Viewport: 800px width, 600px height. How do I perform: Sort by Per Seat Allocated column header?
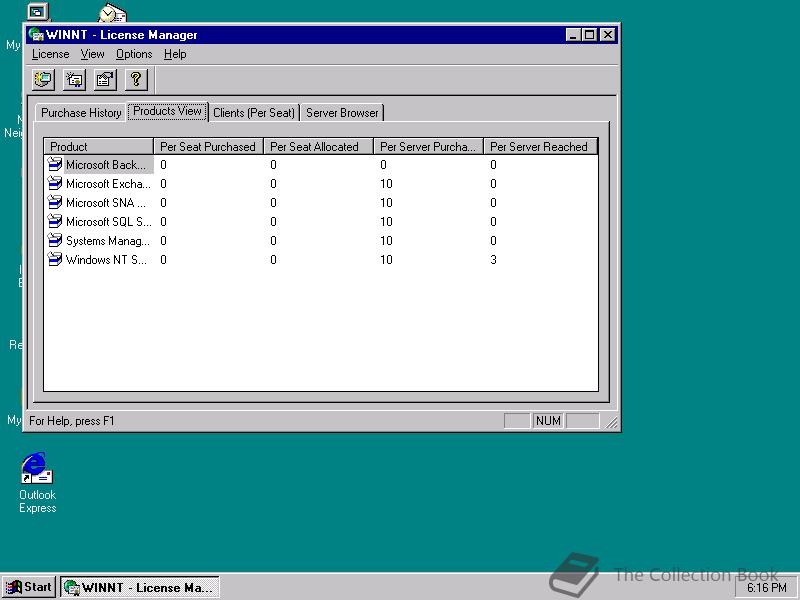coord(318,146)
